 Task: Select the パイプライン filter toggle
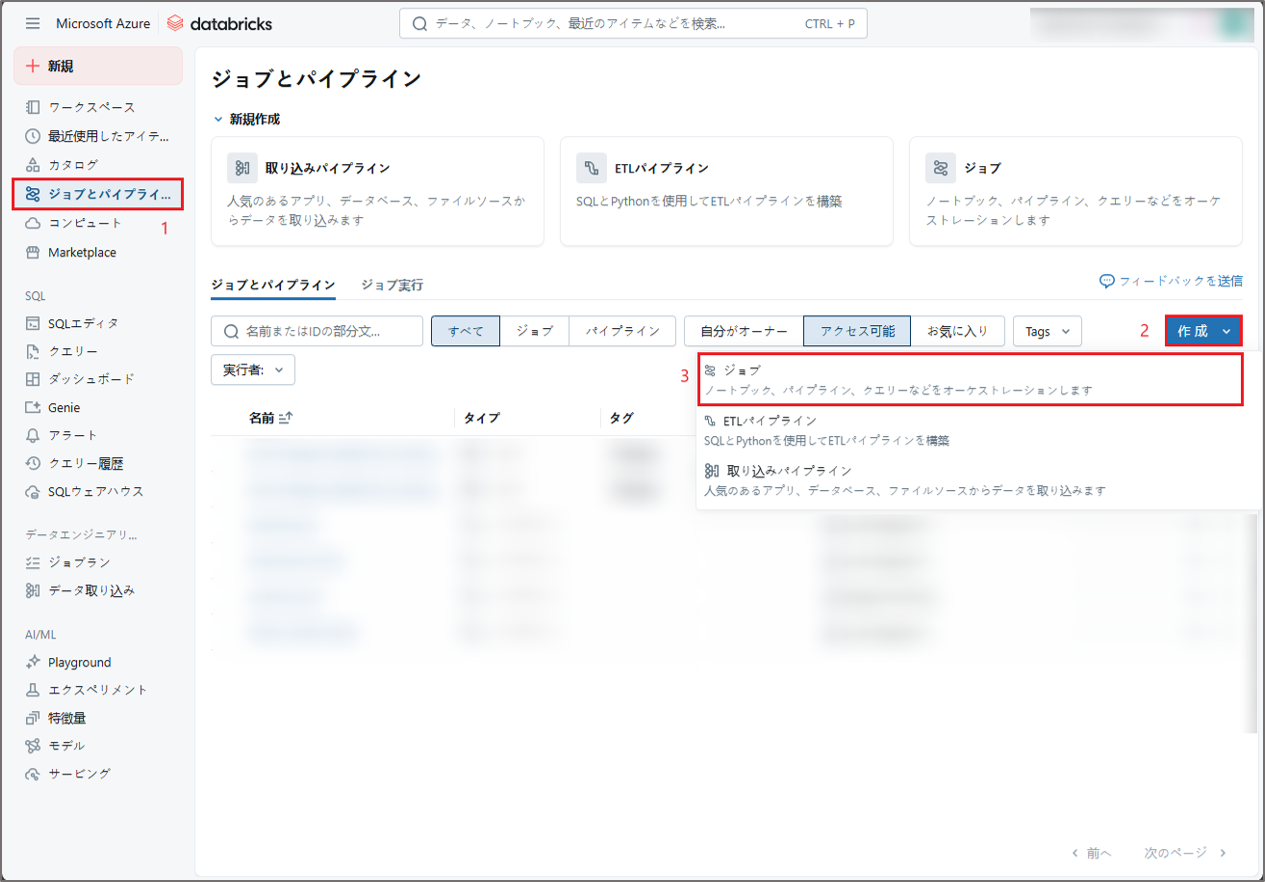point(622,331)
